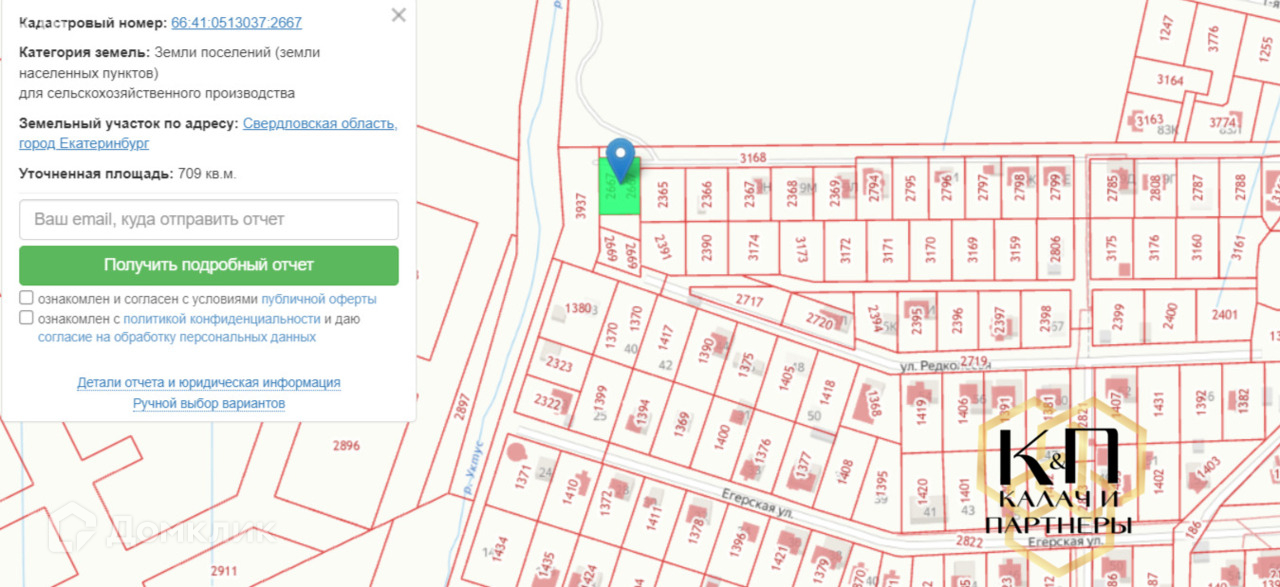Select parcel 2808 on the map
Screen dimensions: 1280x587
coord(1155,188)
